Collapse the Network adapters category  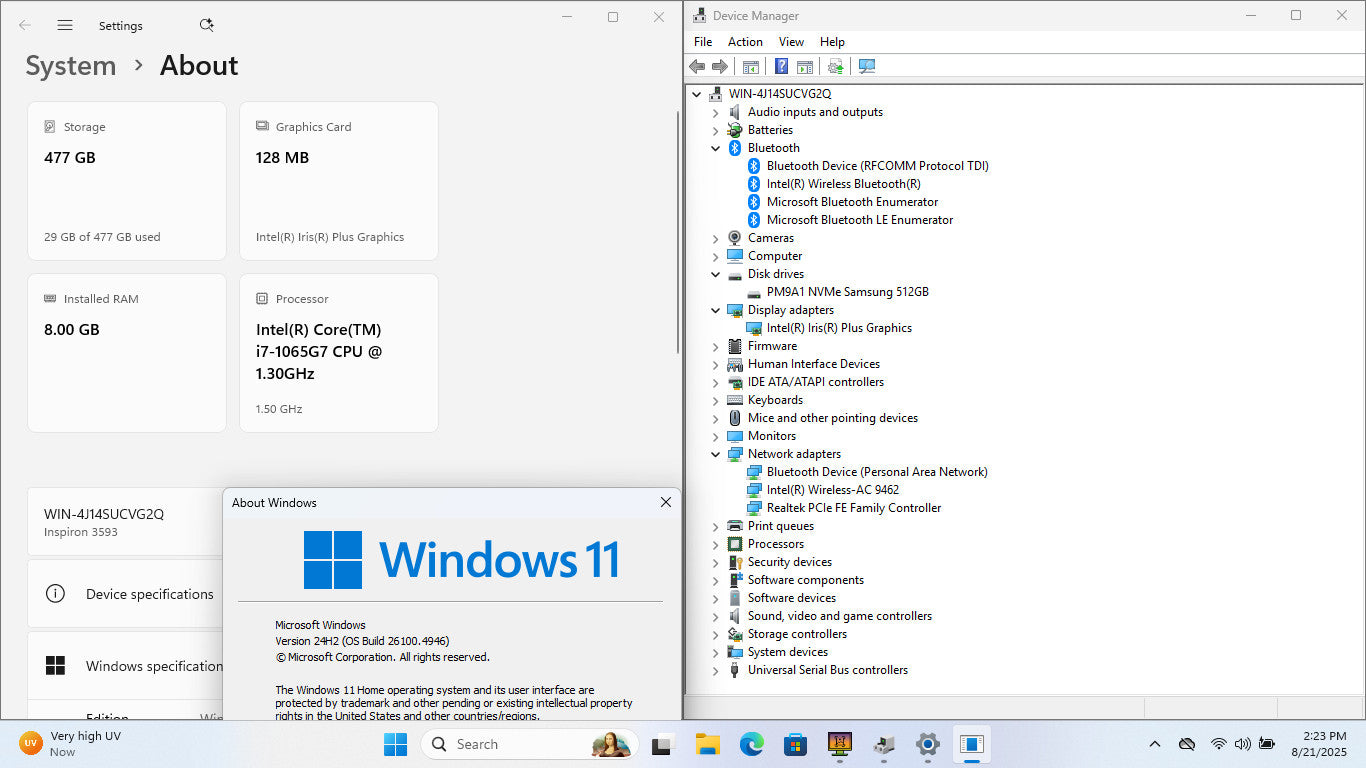coord(715,454)
